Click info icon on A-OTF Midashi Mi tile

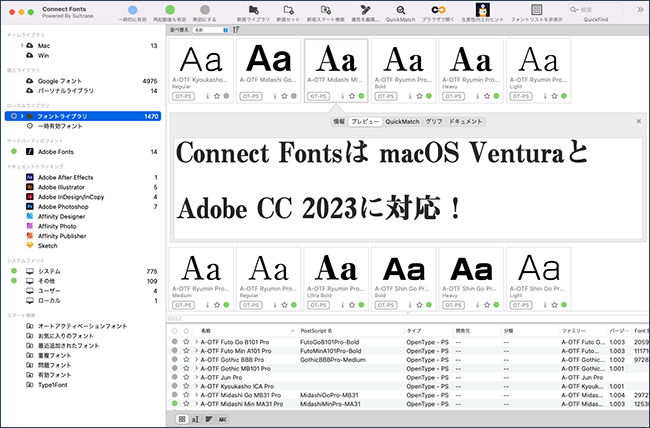(x=342, y=96)
